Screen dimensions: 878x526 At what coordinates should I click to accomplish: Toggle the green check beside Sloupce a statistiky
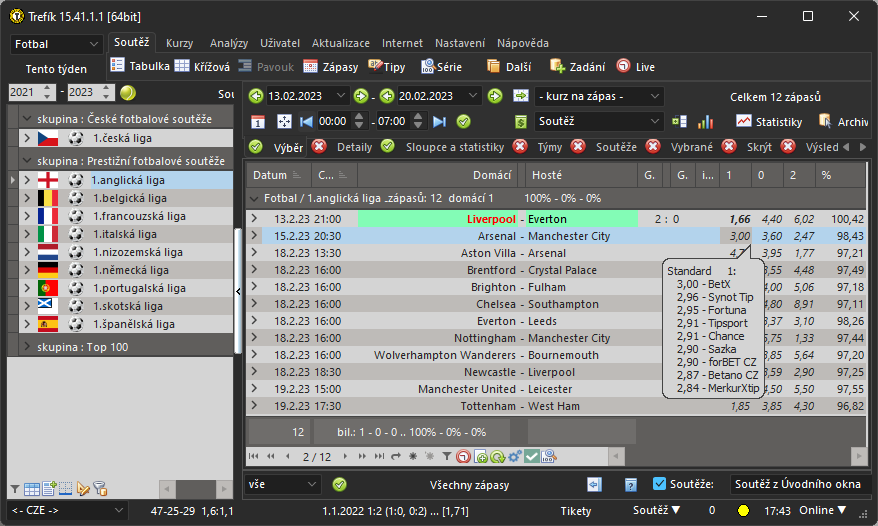pyautogui.click(x=387, y=147)
